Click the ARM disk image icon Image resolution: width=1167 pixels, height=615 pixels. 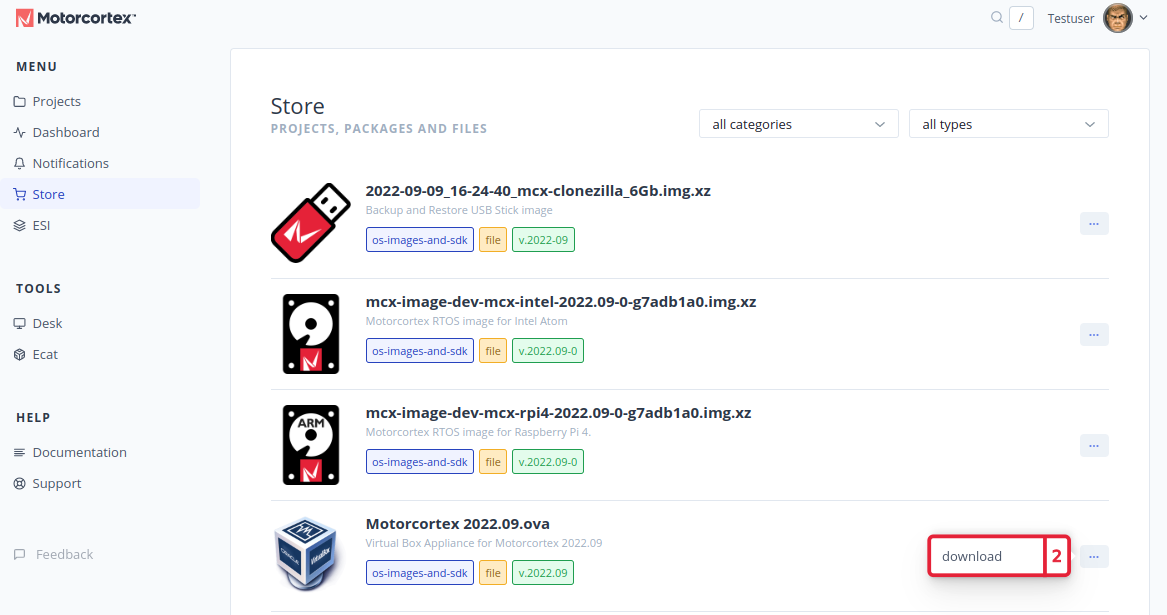click(310, 444)
